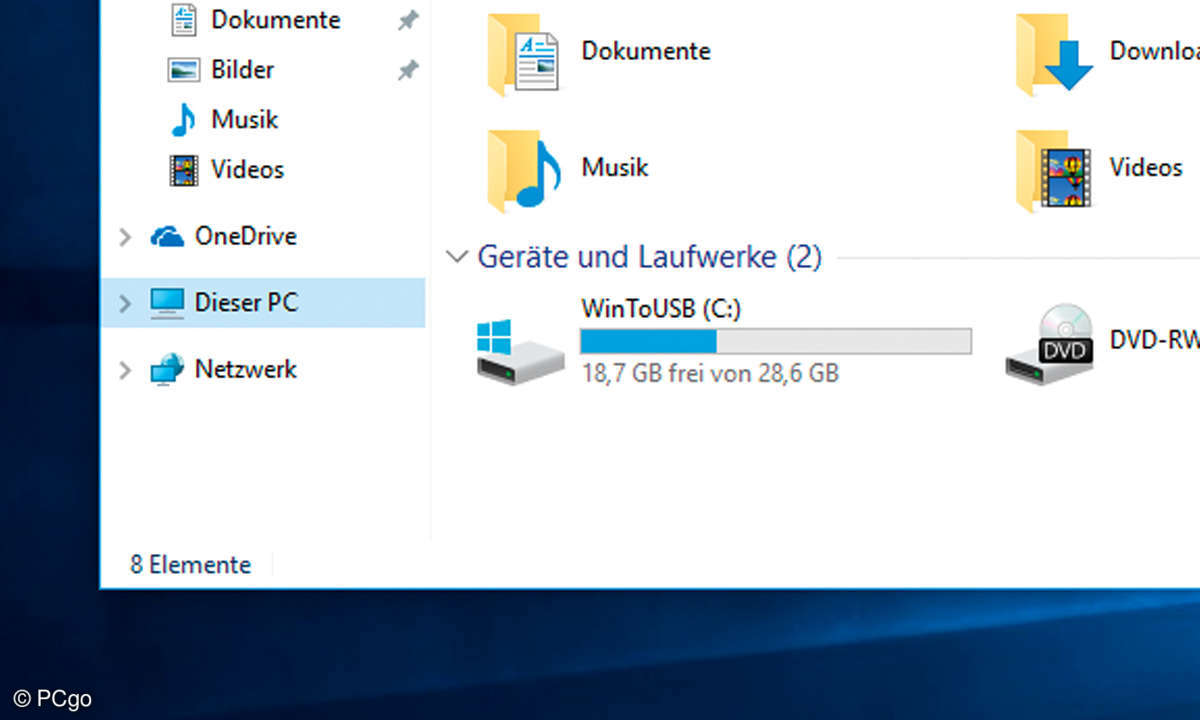Click the '8 Elemente' status bar text

click(x=190, y=565)
